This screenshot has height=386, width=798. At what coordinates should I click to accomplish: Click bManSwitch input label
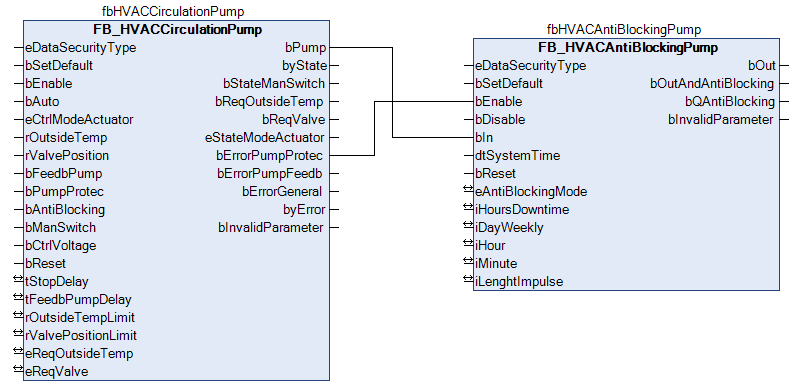(61, 228)
